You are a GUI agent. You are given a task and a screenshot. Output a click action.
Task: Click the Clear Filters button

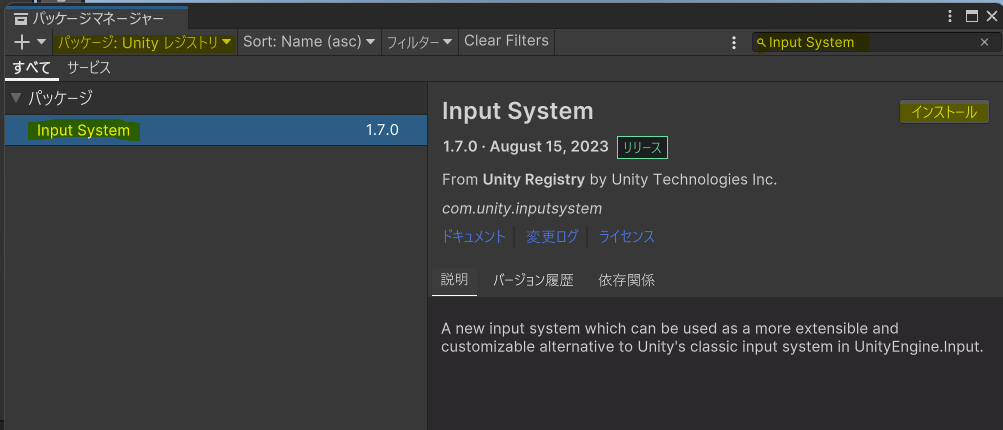click(507, 41)
